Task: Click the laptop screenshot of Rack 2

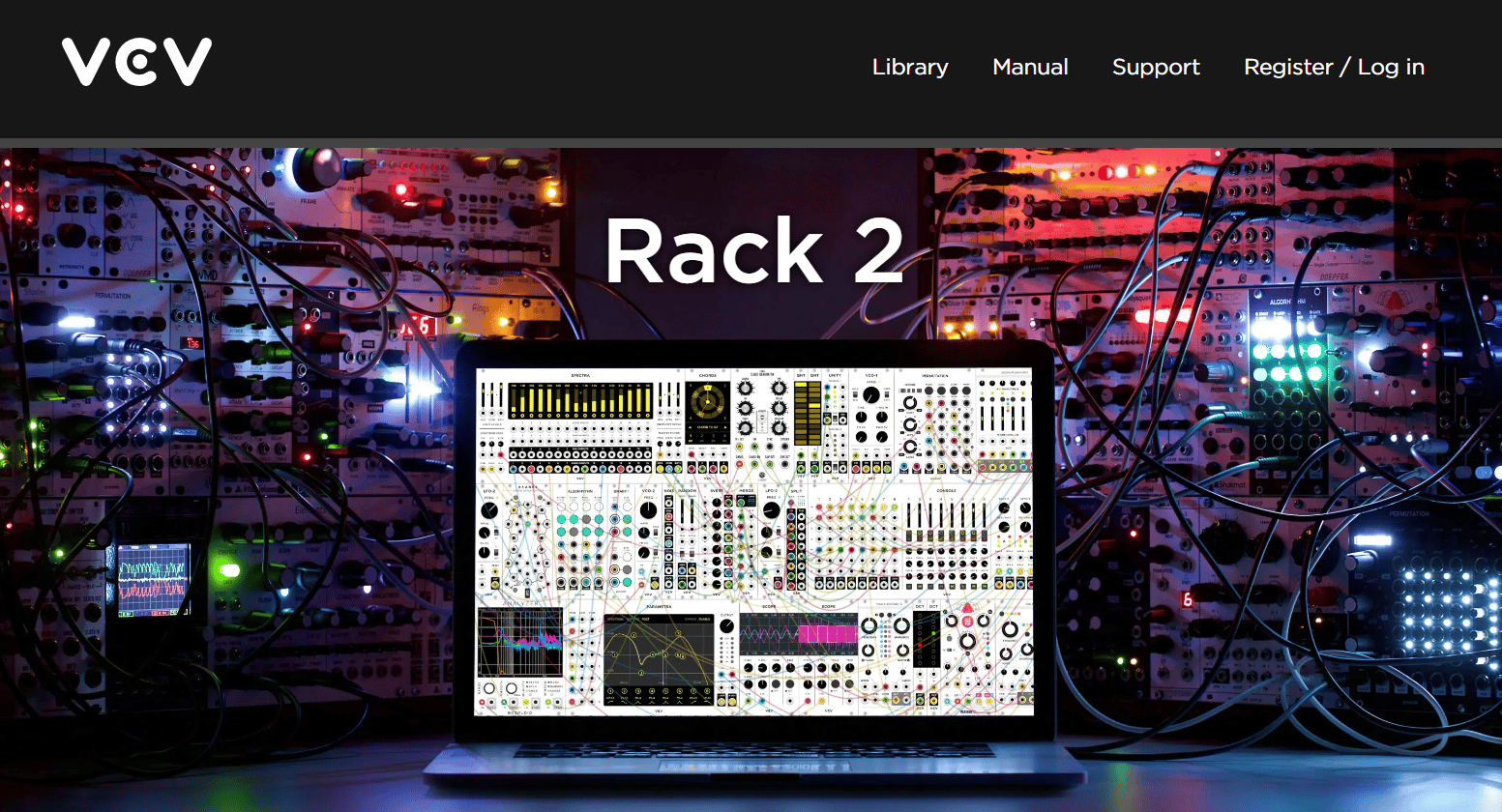Action: point(753,541)
